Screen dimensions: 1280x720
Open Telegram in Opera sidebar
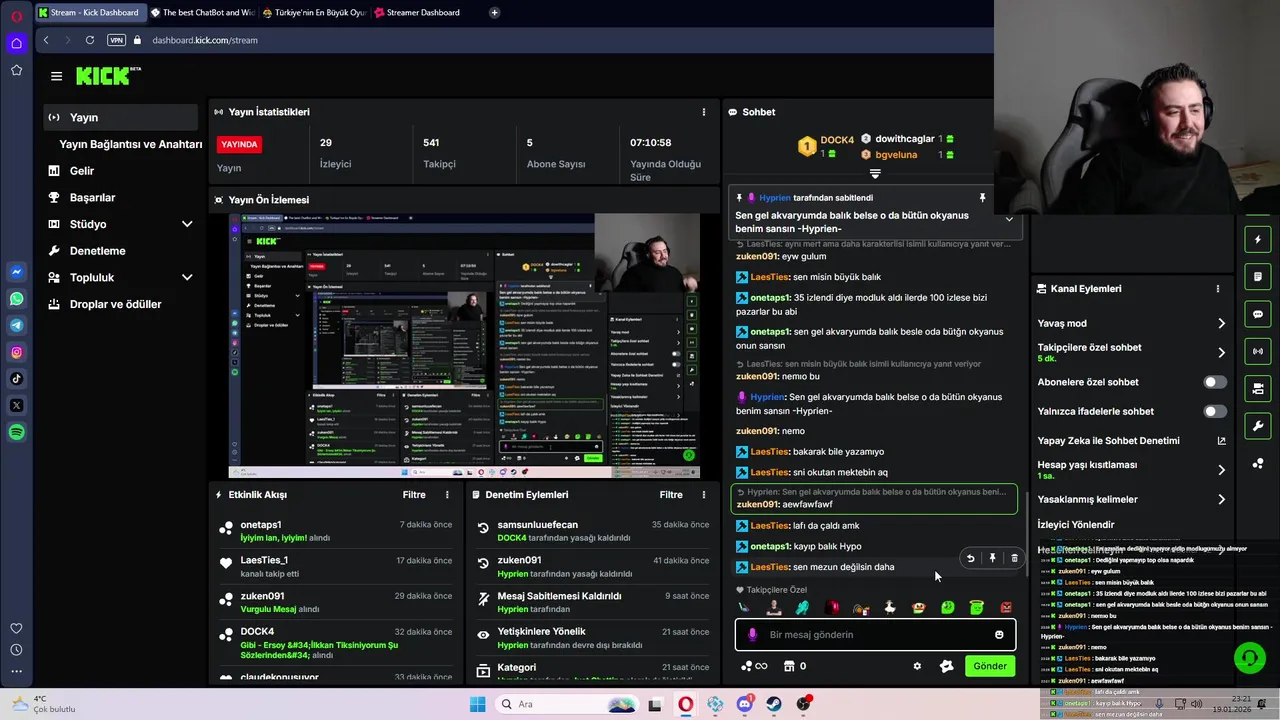[x=17, y=325]
